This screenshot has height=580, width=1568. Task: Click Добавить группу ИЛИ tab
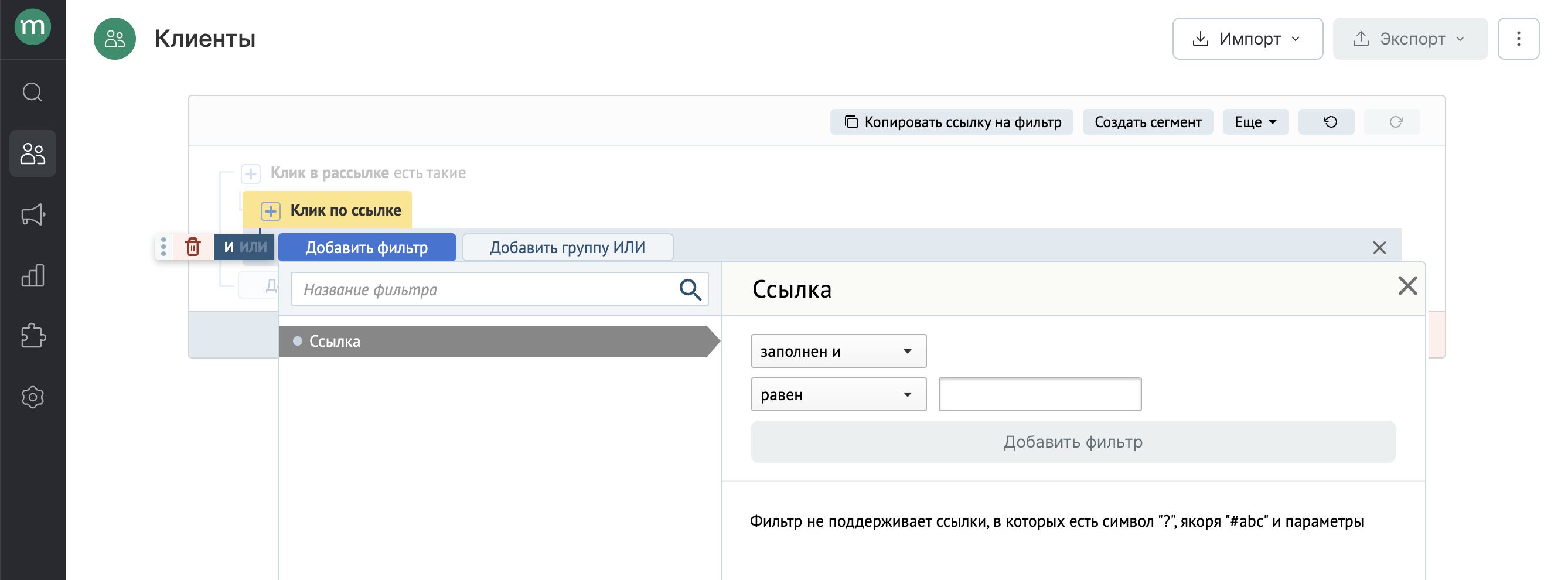click(x=567, y=248)
